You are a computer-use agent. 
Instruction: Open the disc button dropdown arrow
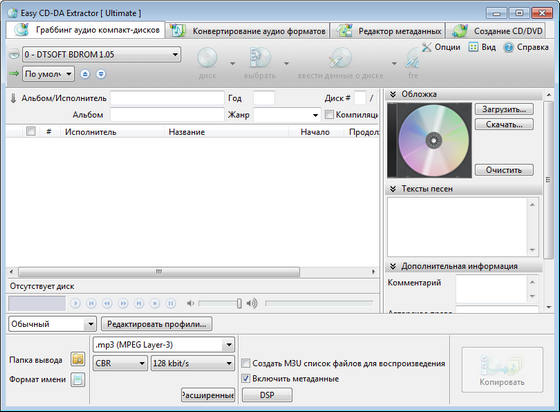pyautogui.click(x=232, y=64)
